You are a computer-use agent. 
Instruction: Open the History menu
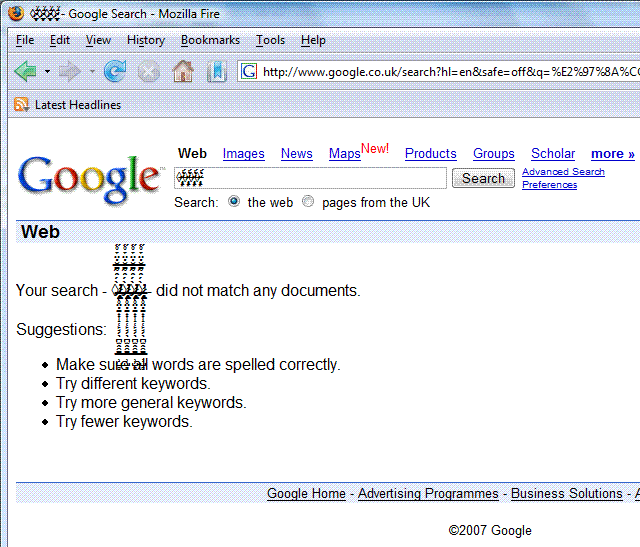146,40
